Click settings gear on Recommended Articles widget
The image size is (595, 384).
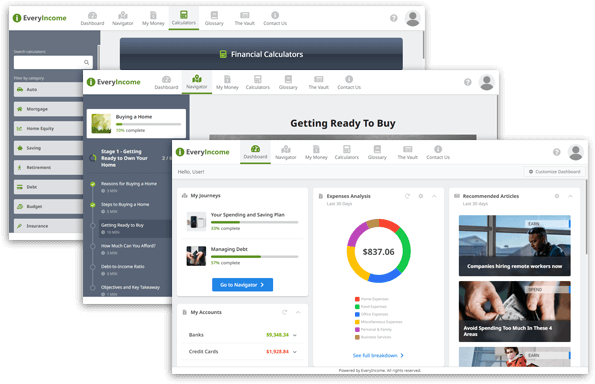[x=557, y=196]
